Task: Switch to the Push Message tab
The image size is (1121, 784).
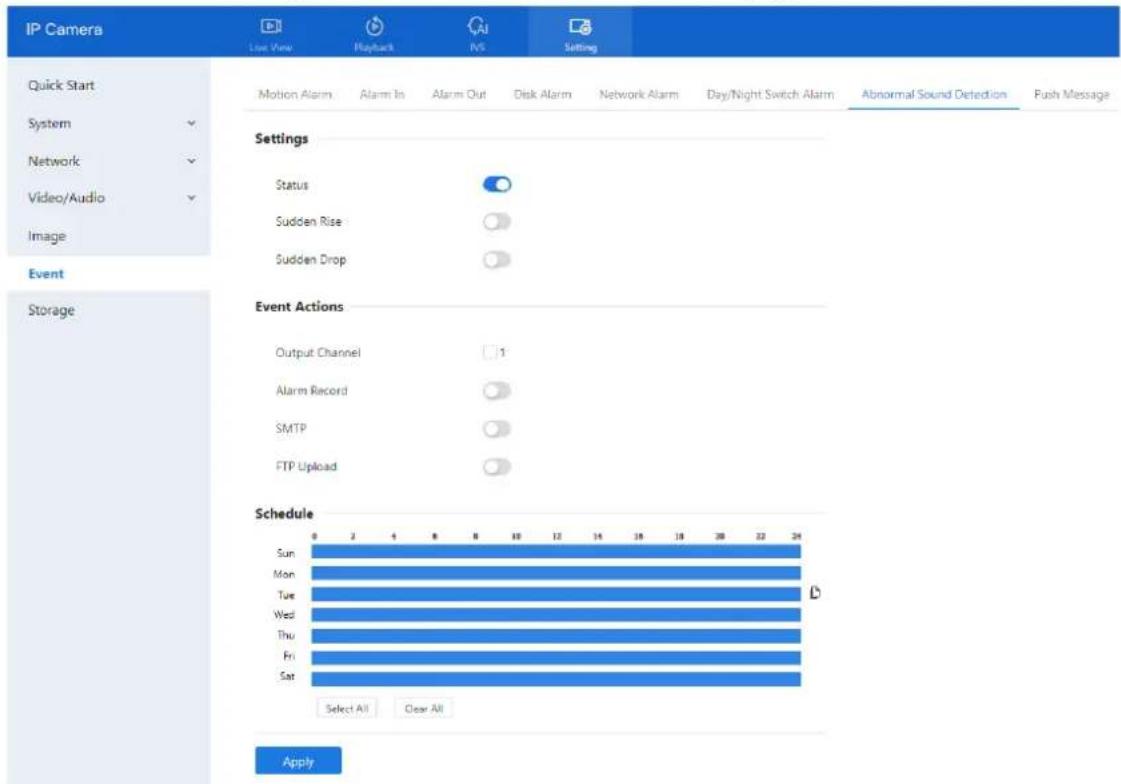Action: (x=1071, y=94)
